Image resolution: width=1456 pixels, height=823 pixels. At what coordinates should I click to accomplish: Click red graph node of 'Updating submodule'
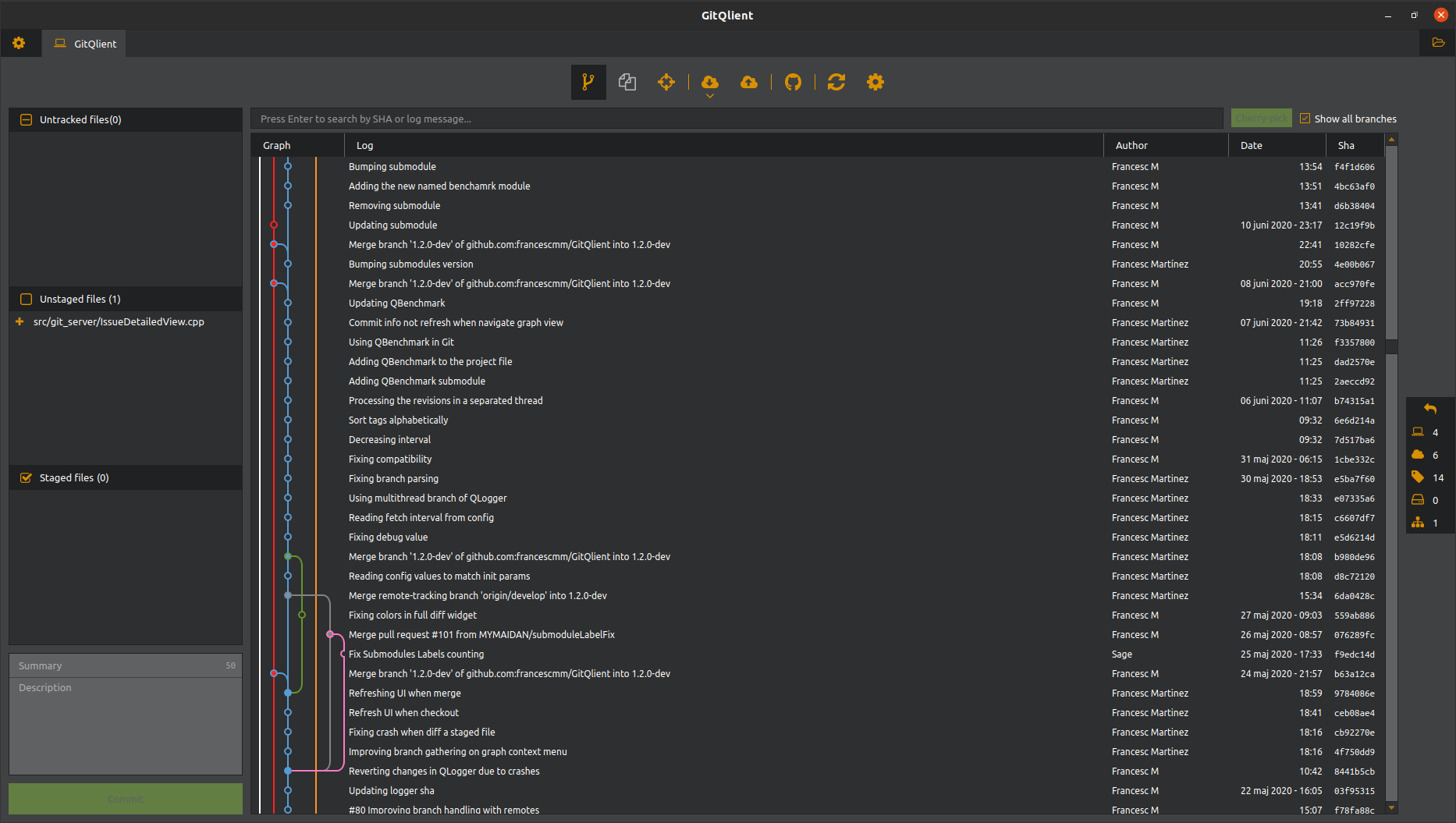tap(274, 225)
